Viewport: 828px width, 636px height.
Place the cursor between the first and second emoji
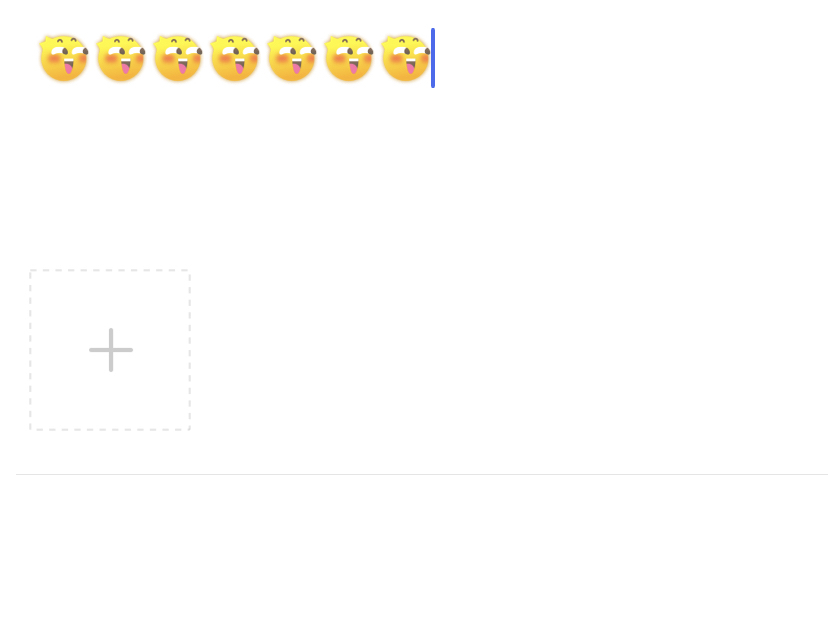[92, 58]
